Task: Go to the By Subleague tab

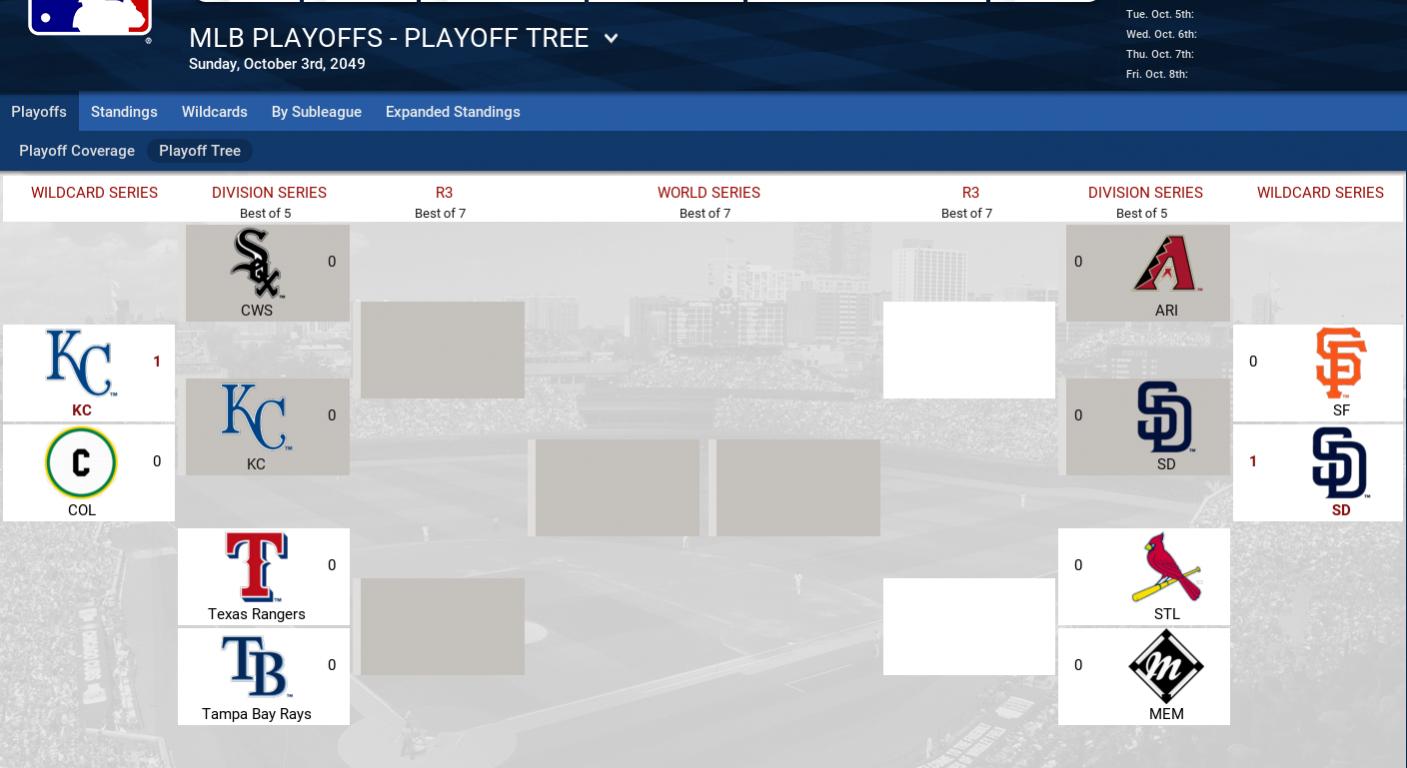Action: (x=316, y=112)
